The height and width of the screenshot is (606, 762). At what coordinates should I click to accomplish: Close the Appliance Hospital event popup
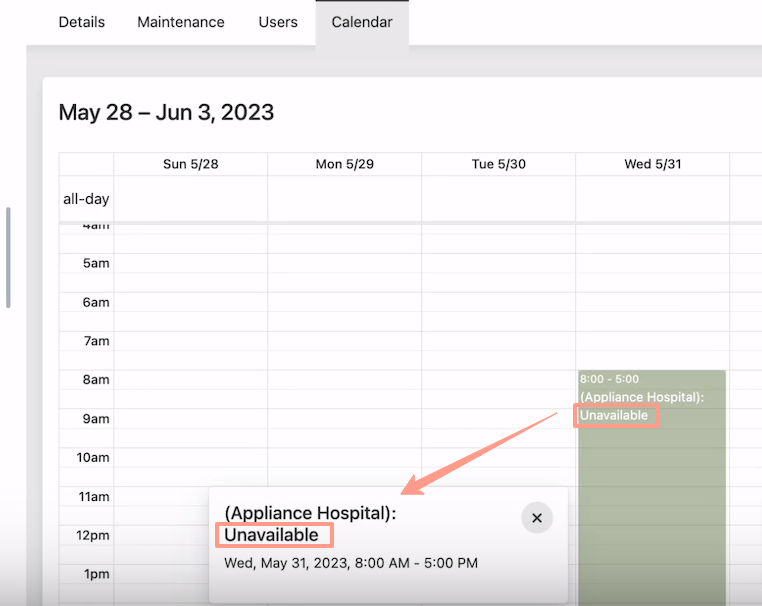[537, 518]
